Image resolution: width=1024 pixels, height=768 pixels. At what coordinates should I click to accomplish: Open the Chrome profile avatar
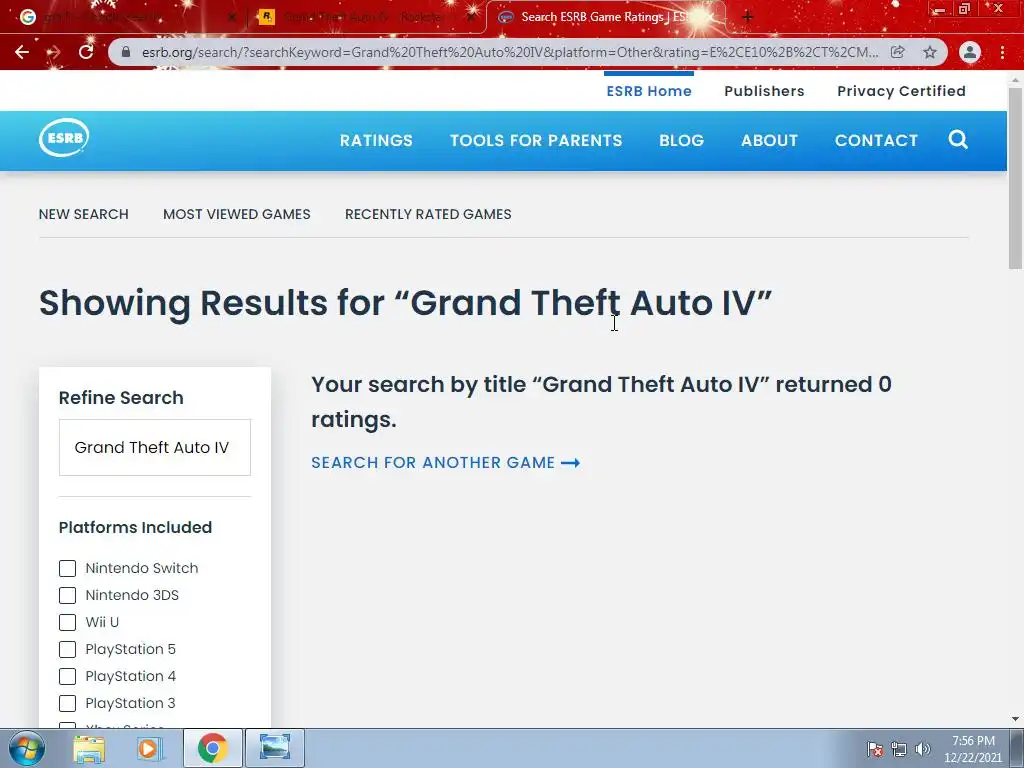(970, 52)
